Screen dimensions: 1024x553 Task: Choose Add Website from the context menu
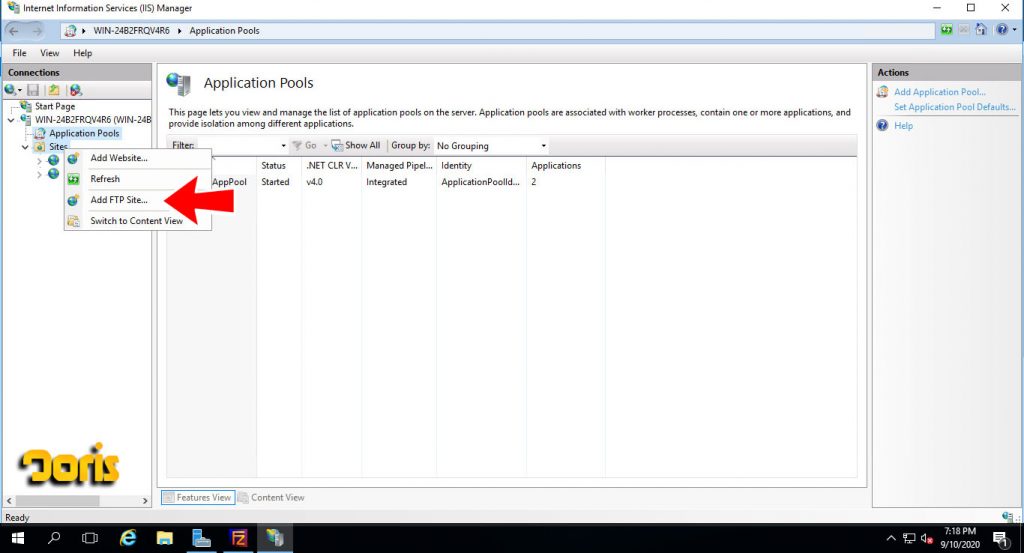point(138,158)
